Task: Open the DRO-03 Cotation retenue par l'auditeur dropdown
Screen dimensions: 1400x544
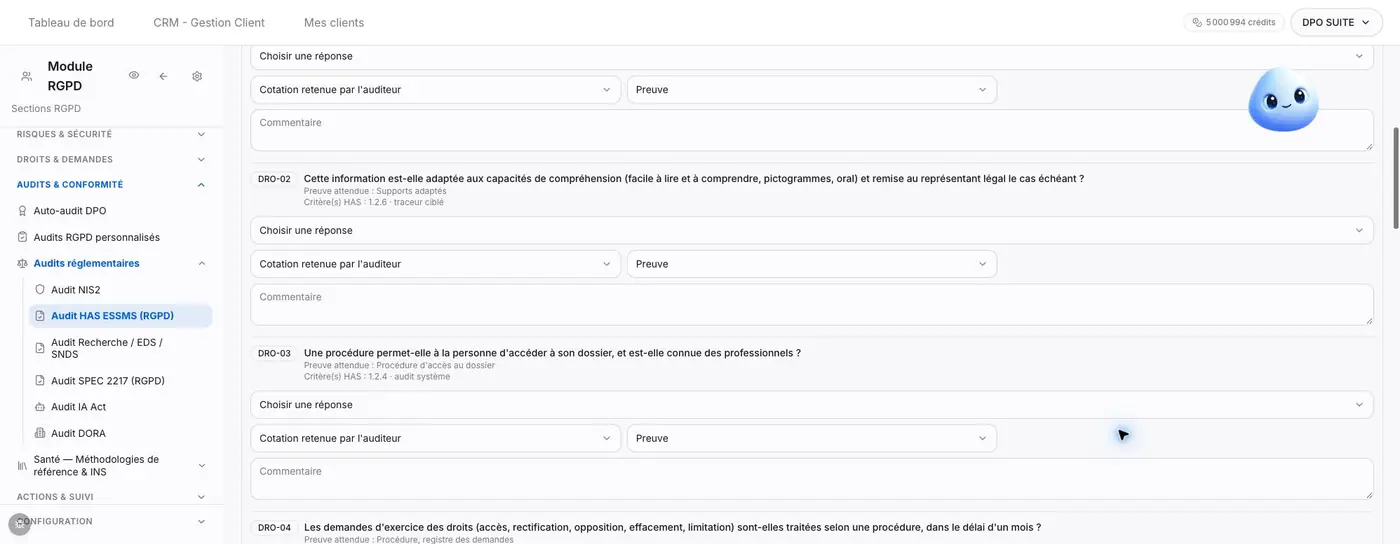Action: click(435, 438)
